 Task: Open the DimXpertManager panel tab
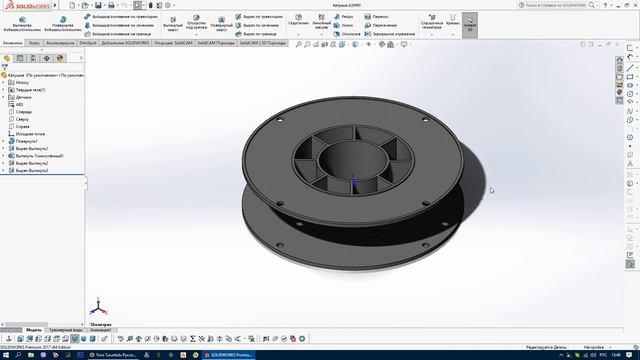coord(47,58)
